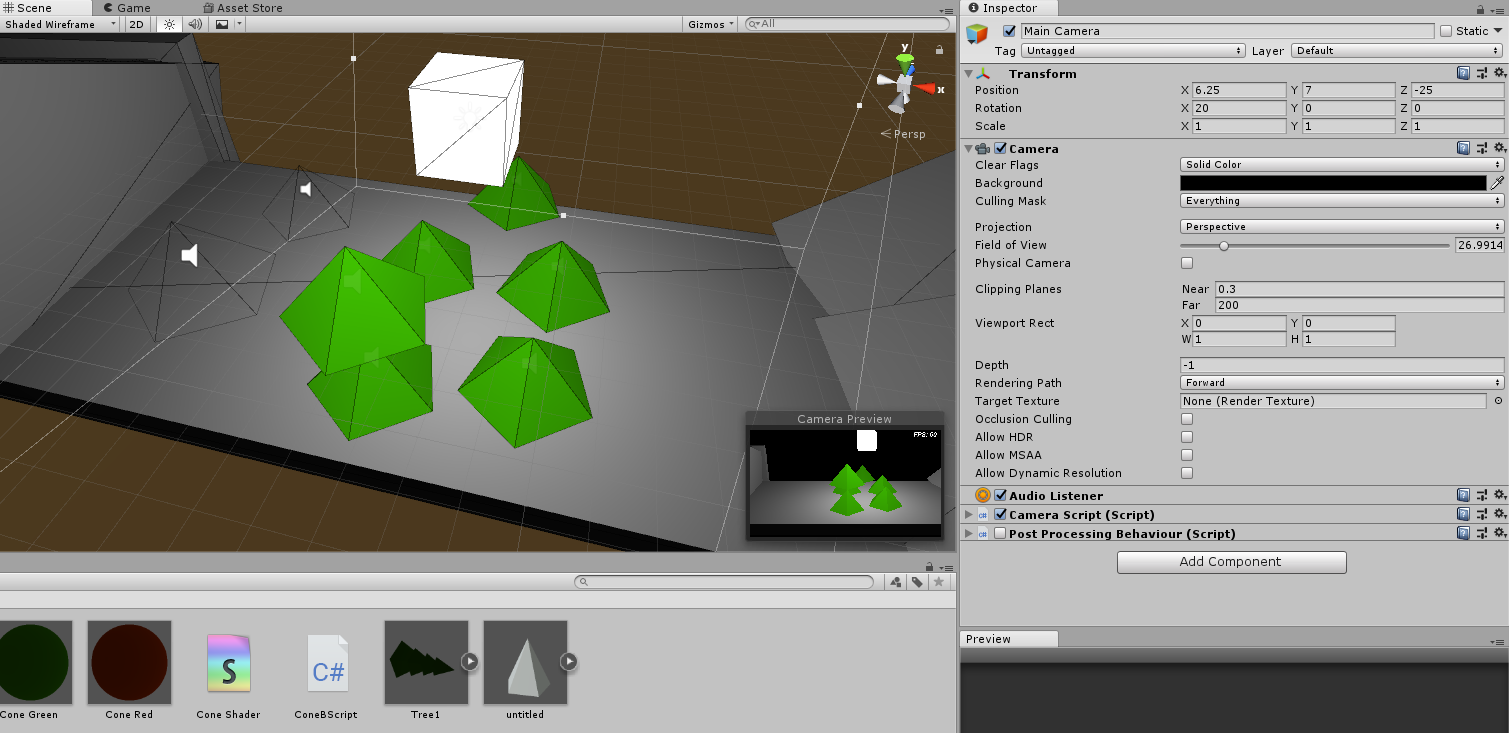
Task: Open Rendering Path Forward dropdown
Action: pos(1342,383)
